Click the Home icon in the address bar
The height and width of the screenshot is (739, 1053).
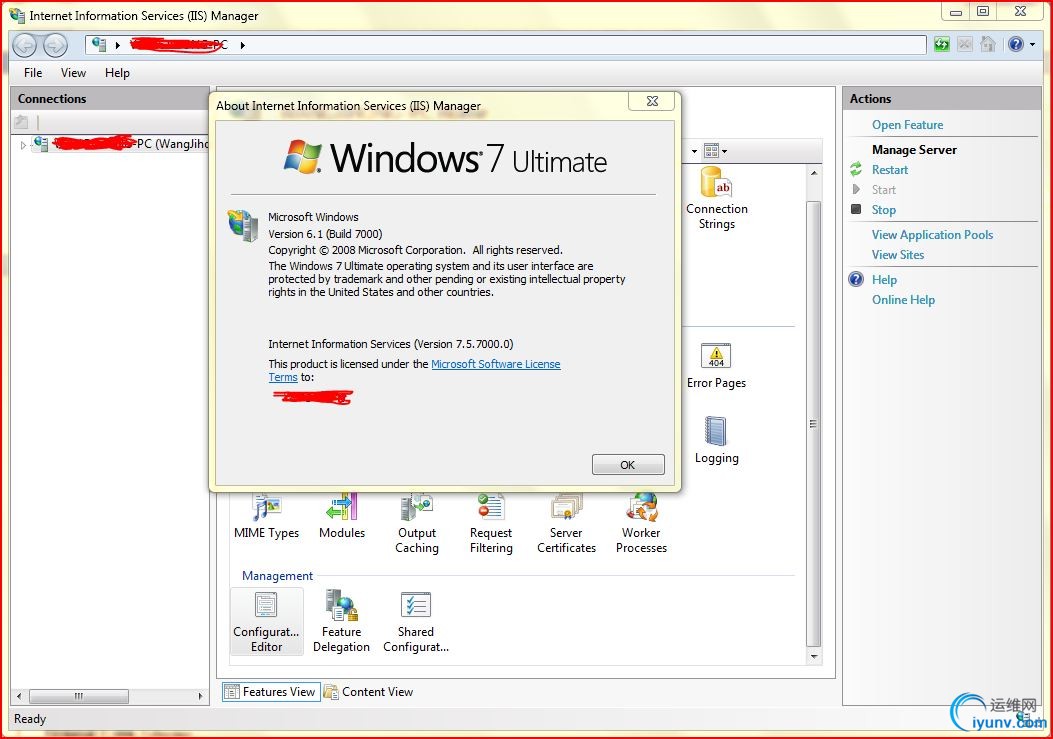[987, 44]
